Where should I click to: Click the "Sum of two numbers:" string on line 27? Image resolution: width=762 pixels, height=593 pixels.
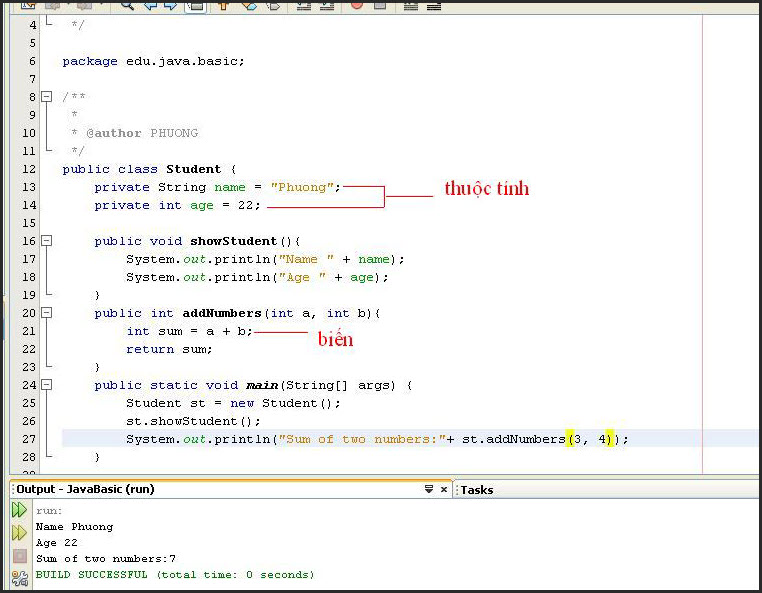tap(362, 439)
